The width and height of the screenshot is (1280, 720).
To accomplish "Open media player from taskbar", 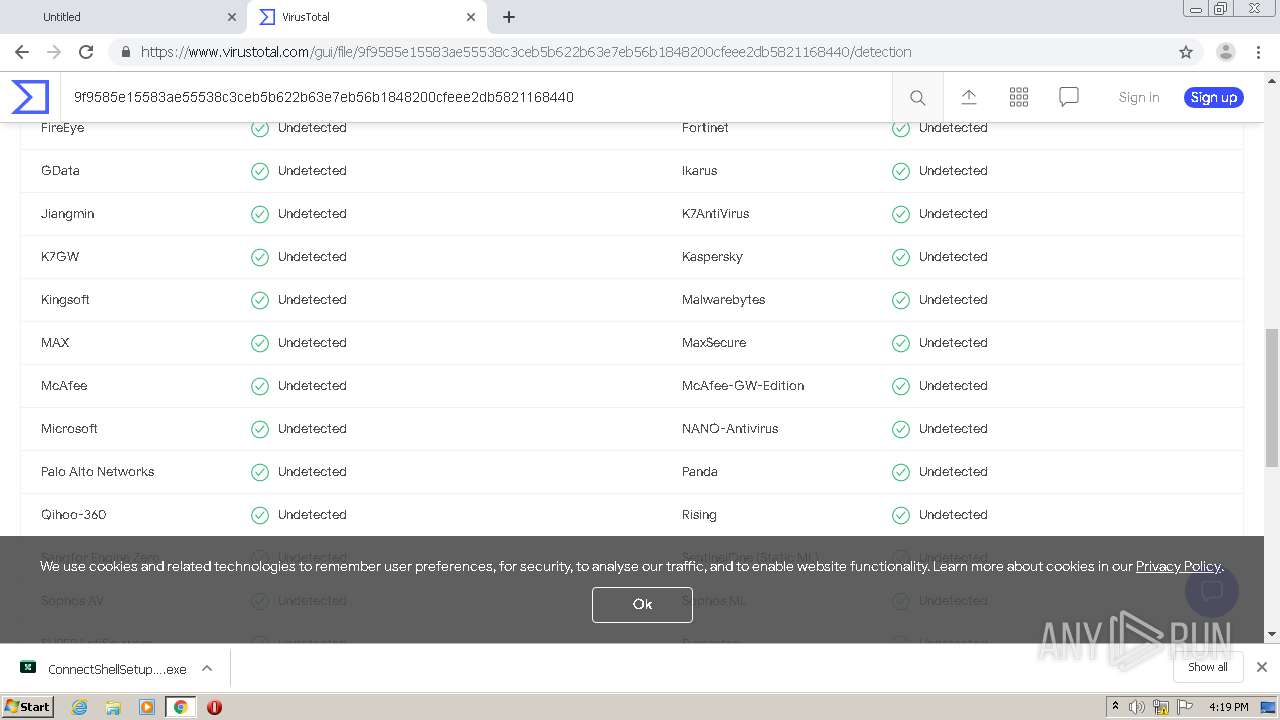I will [x=147, y=707].
